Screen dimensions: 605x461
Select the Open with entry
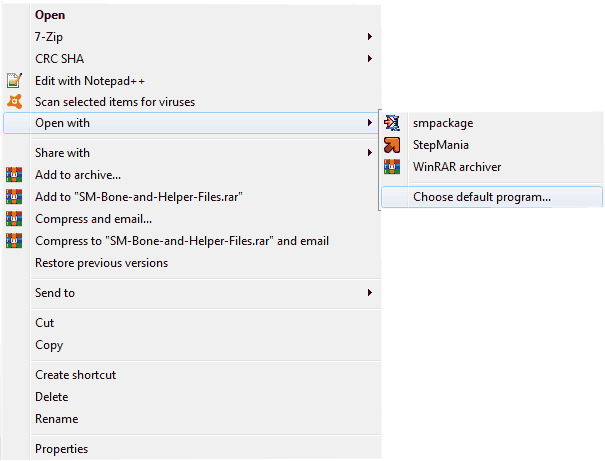(191, 123)
